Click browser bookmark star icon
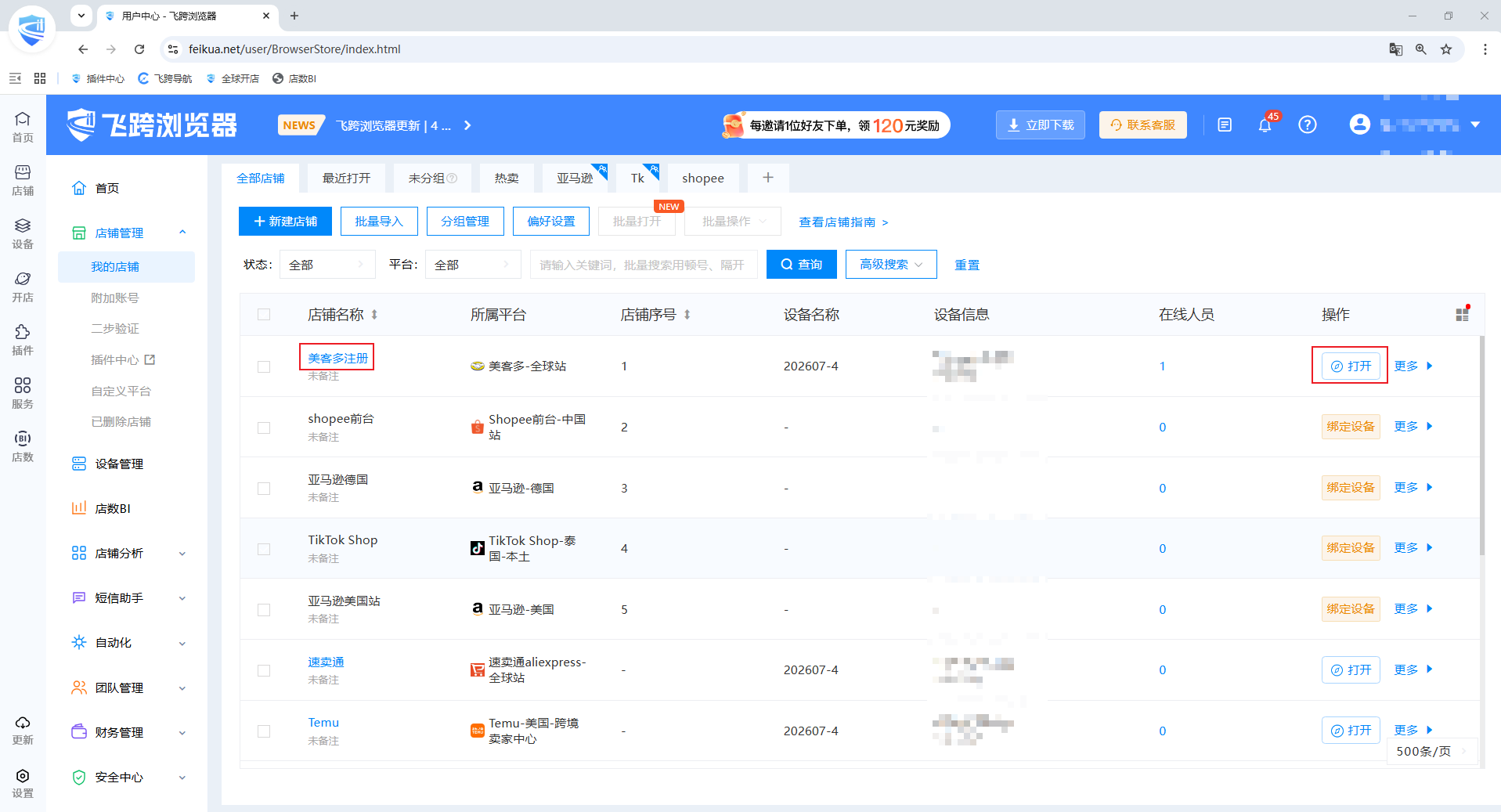This screenshot has height=812, width=1501. click(x=1446, y=49)
